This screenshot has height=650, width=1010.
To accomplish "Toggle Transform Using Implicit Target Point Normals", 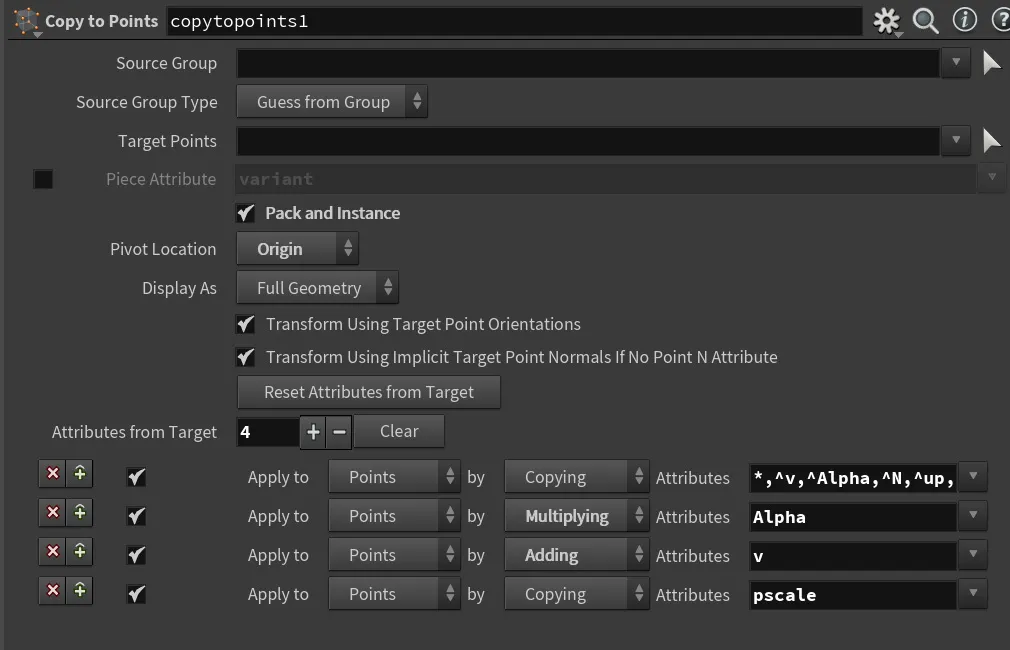I will click(x=245, y=356).
